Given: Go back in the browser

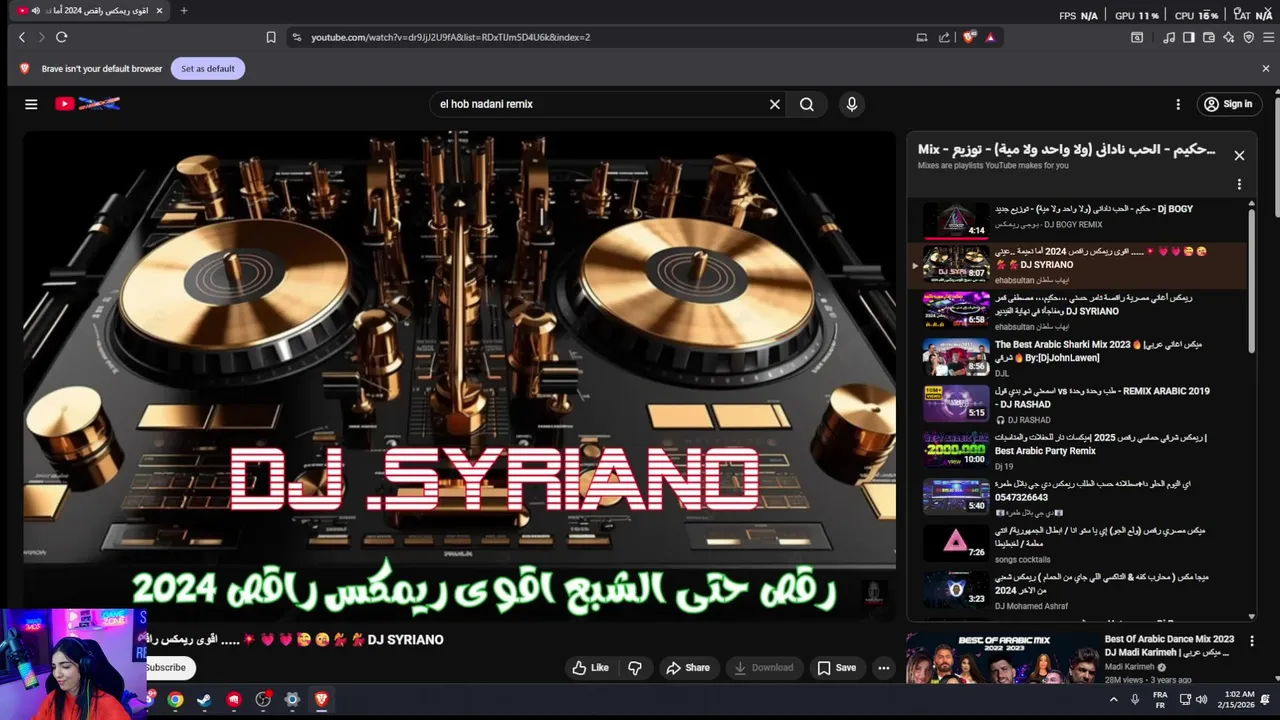Looking at the screenshot, I should click(22, 37).
